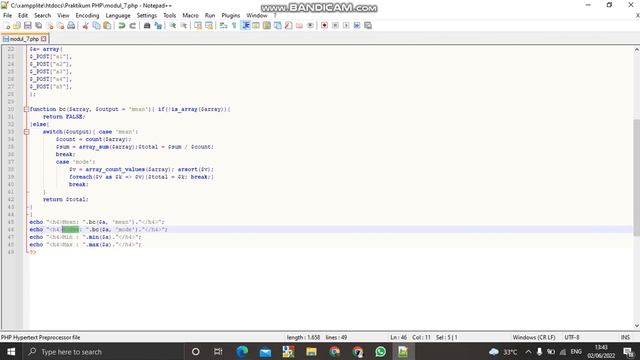Open the Edit menu
The height and width of the screenshot is (360, 640).
click(23, 16)
